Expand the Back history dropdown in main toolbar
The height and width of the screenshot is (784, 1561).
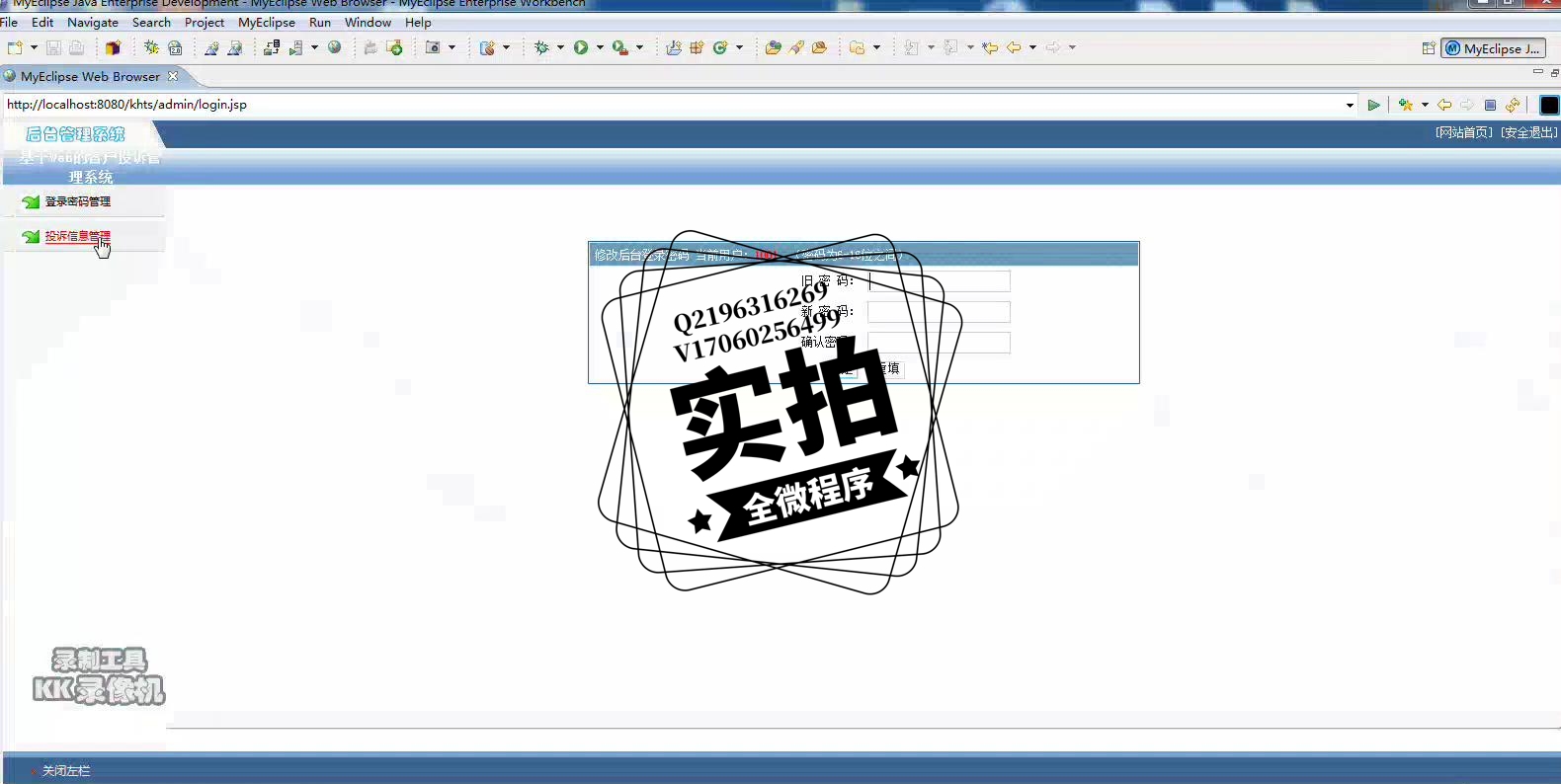pyautogui.click(x=1032, y=47)
